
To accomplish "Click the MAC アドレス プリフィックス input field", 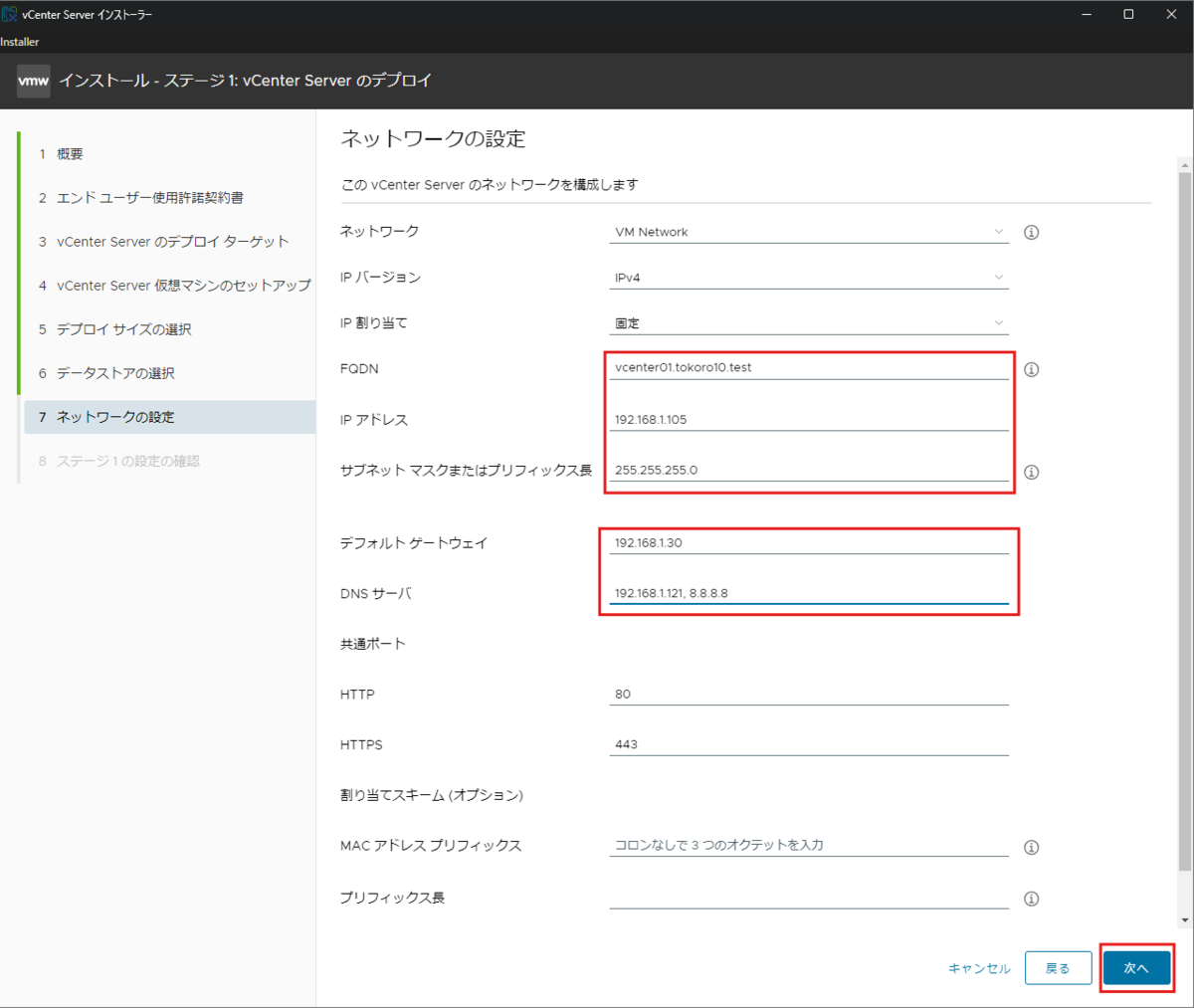I will click(809, 845).
